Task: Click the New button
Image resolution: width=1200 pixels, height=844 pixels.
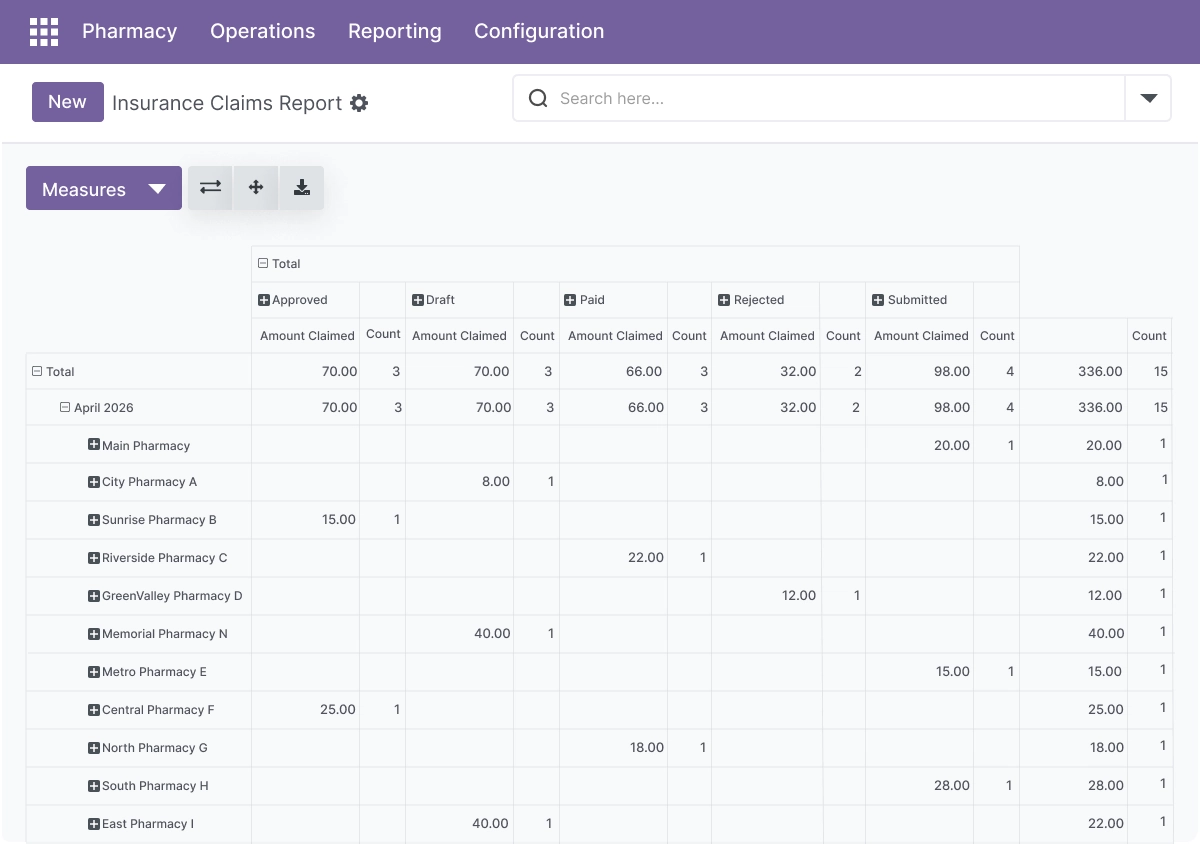Action: [68, 102]
